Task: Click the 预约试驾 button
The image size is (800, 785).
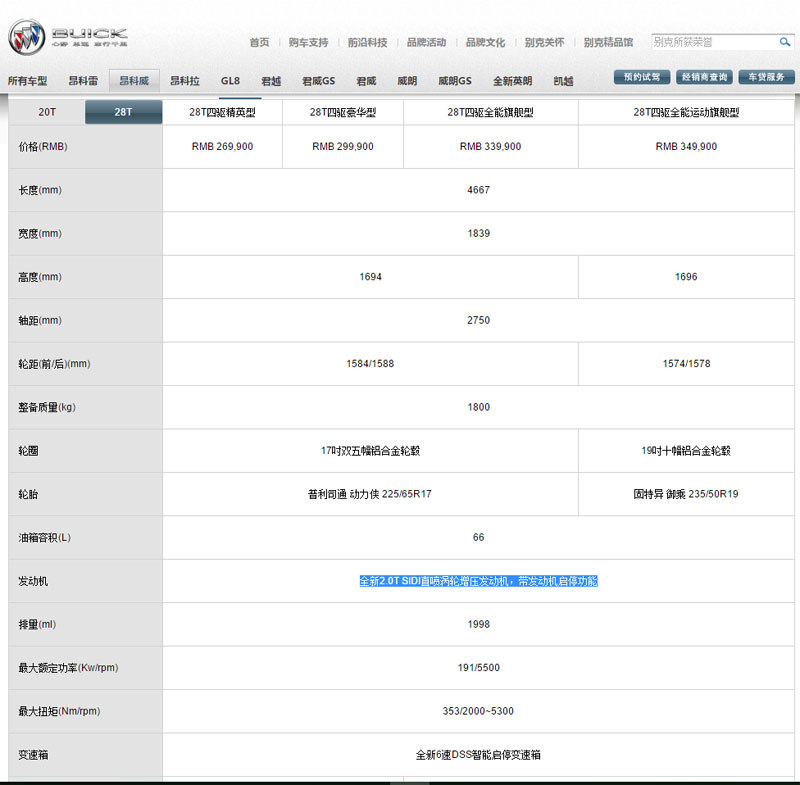Action: pyautogui.click(x=642, y=77)
